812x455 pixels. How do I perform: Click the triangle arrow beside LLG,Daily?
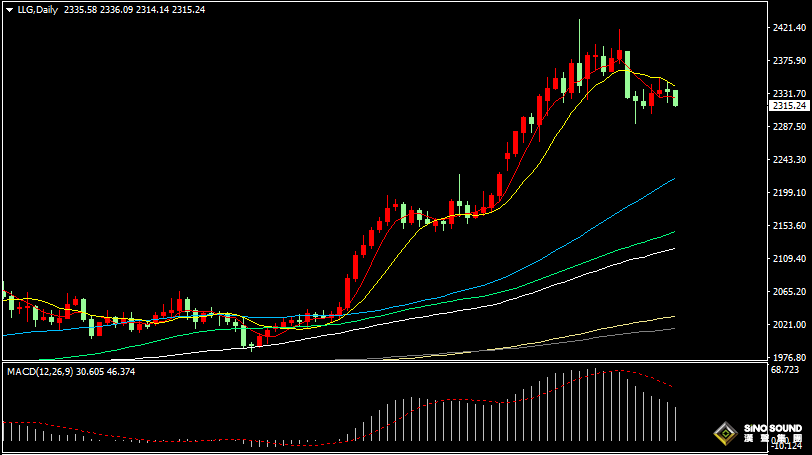[9, 9]
